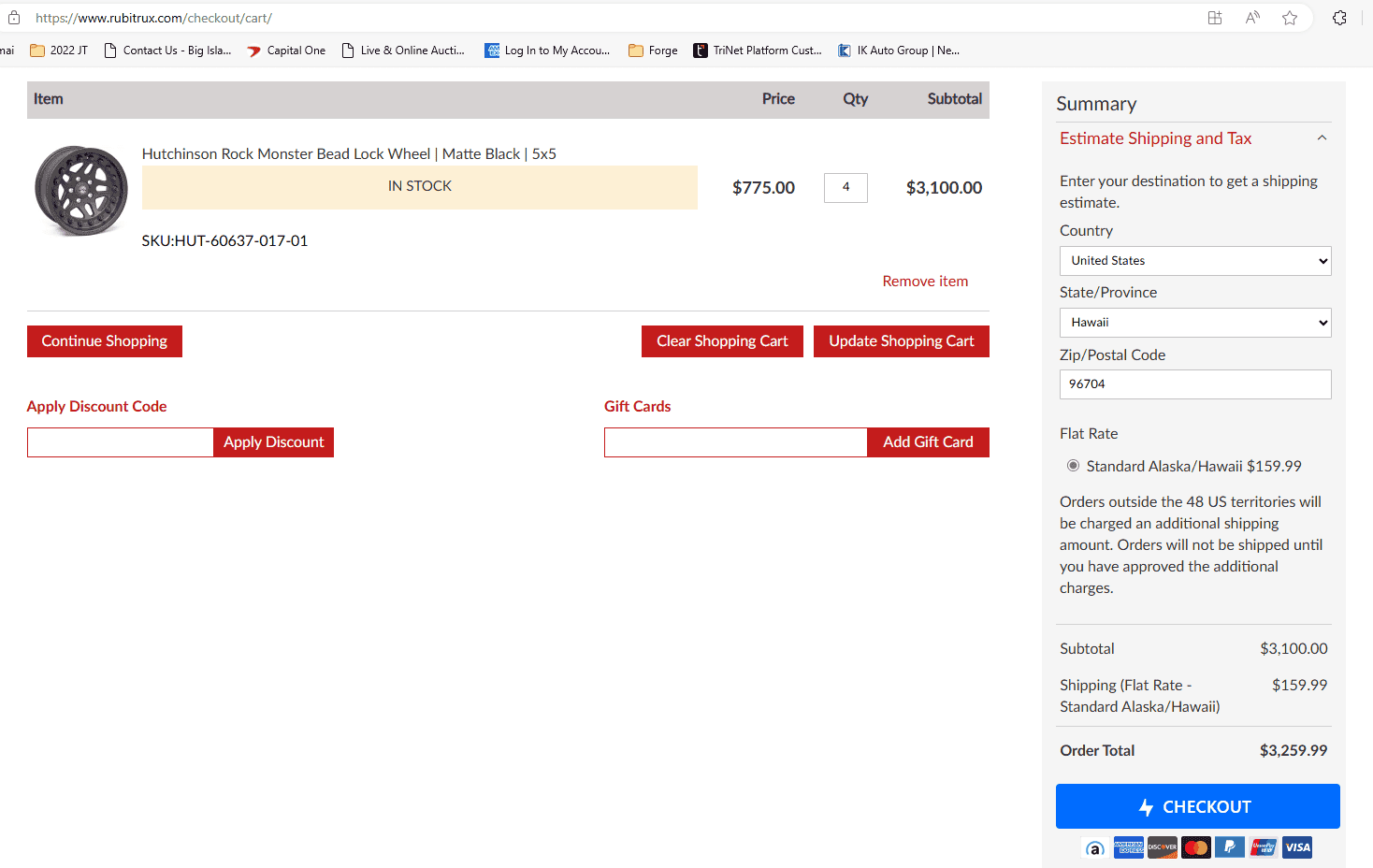
Task: Focus the quantity field showing 4
Action: [845, 188]
